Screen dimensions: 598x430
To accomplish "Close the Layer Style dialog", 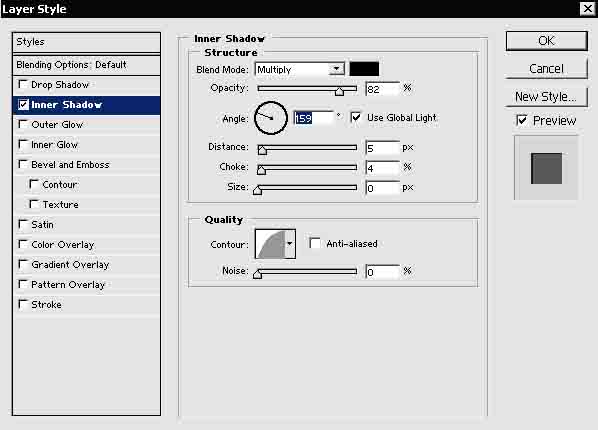I will tap(587, 8).
